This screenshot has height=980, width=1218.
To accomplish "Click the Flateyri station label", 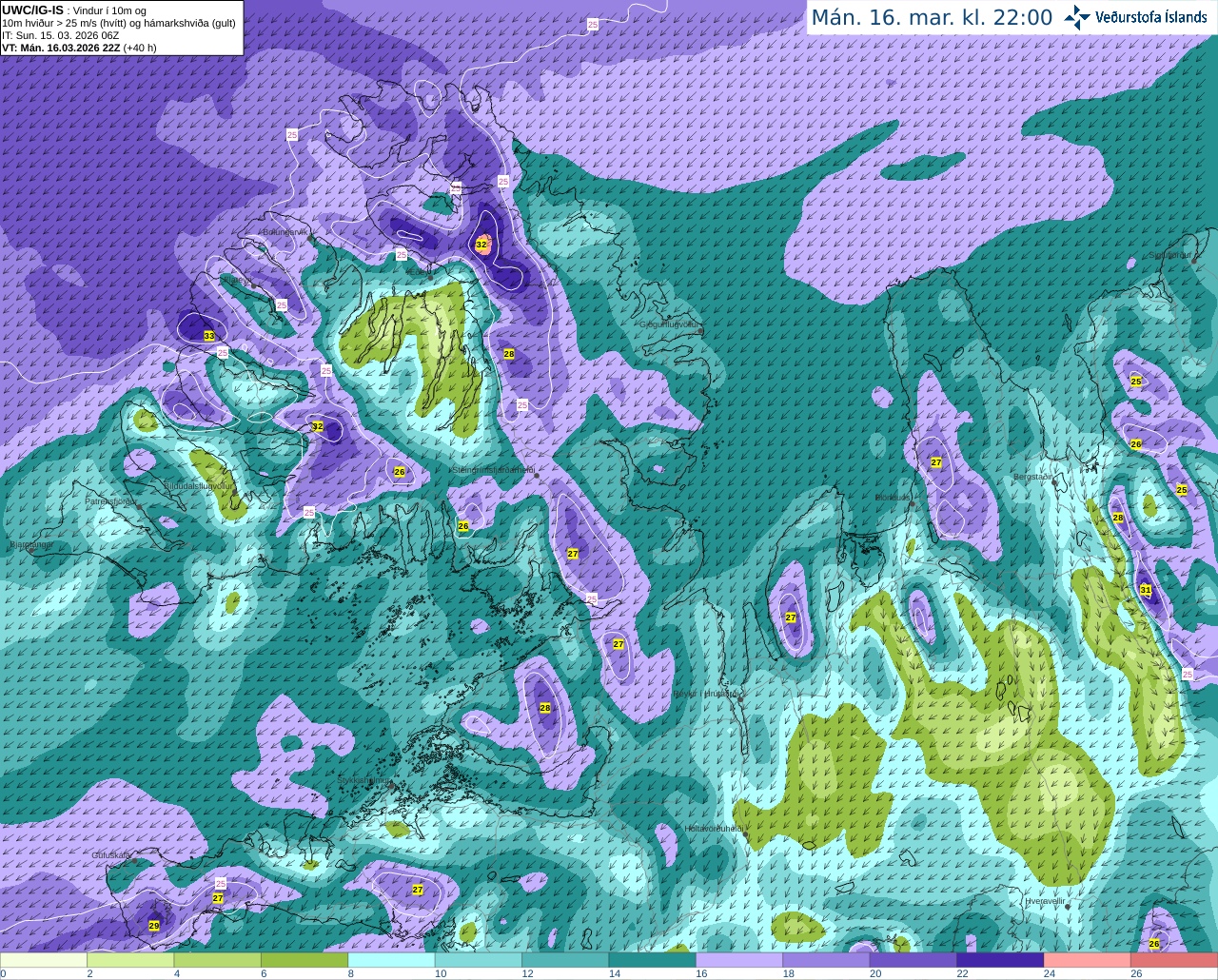I will tap(236, 280).
